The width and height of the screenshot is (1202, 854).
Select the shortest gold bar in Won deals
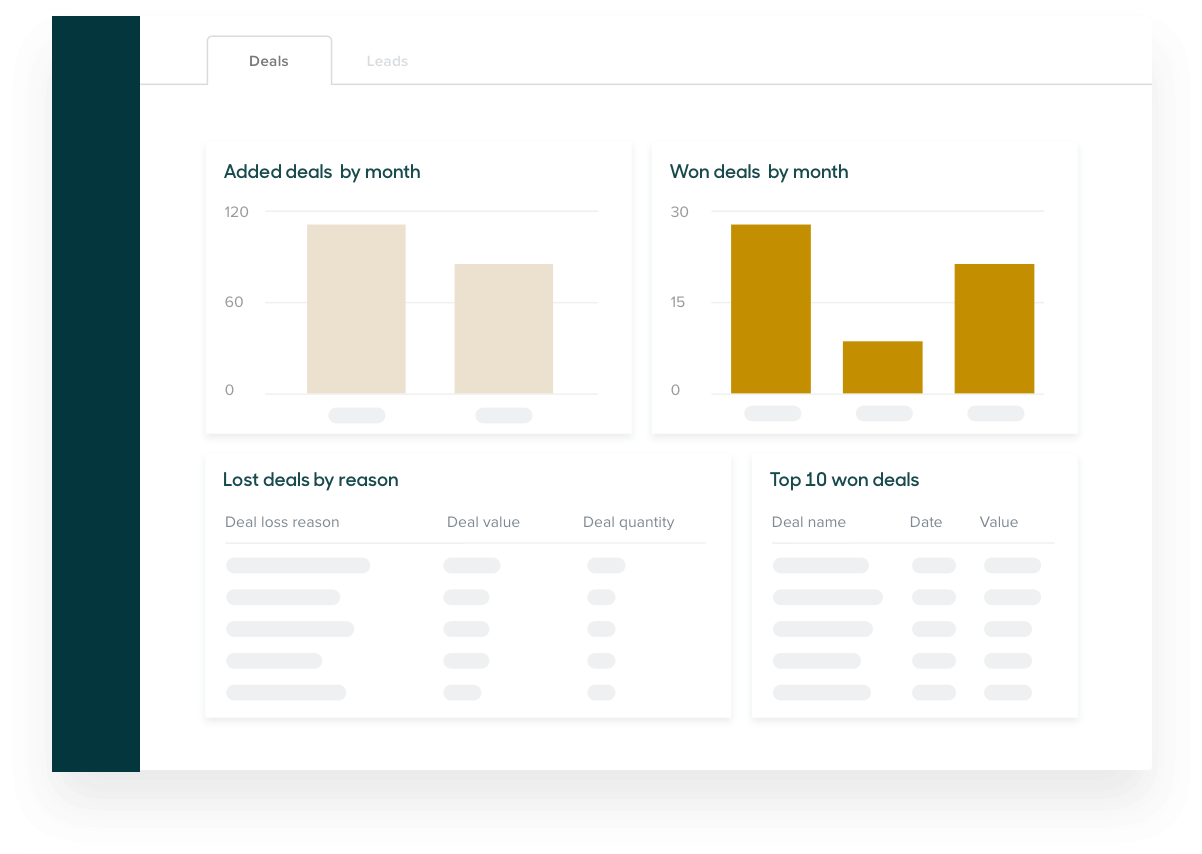pos(883,367)
